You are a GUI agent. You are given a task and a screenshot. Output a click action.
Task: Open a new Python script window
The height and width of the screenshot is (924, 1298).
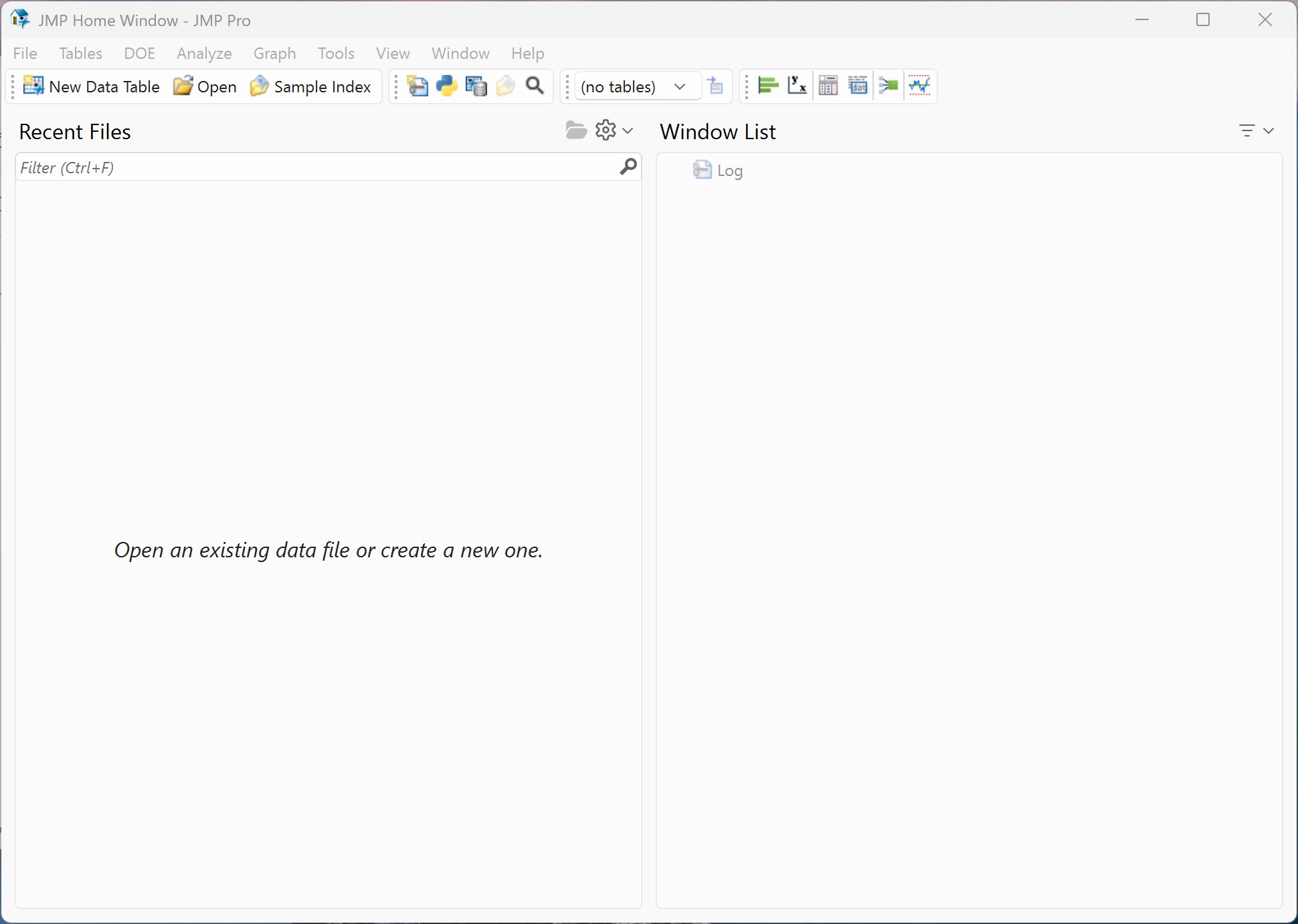[x=446, y=86]
